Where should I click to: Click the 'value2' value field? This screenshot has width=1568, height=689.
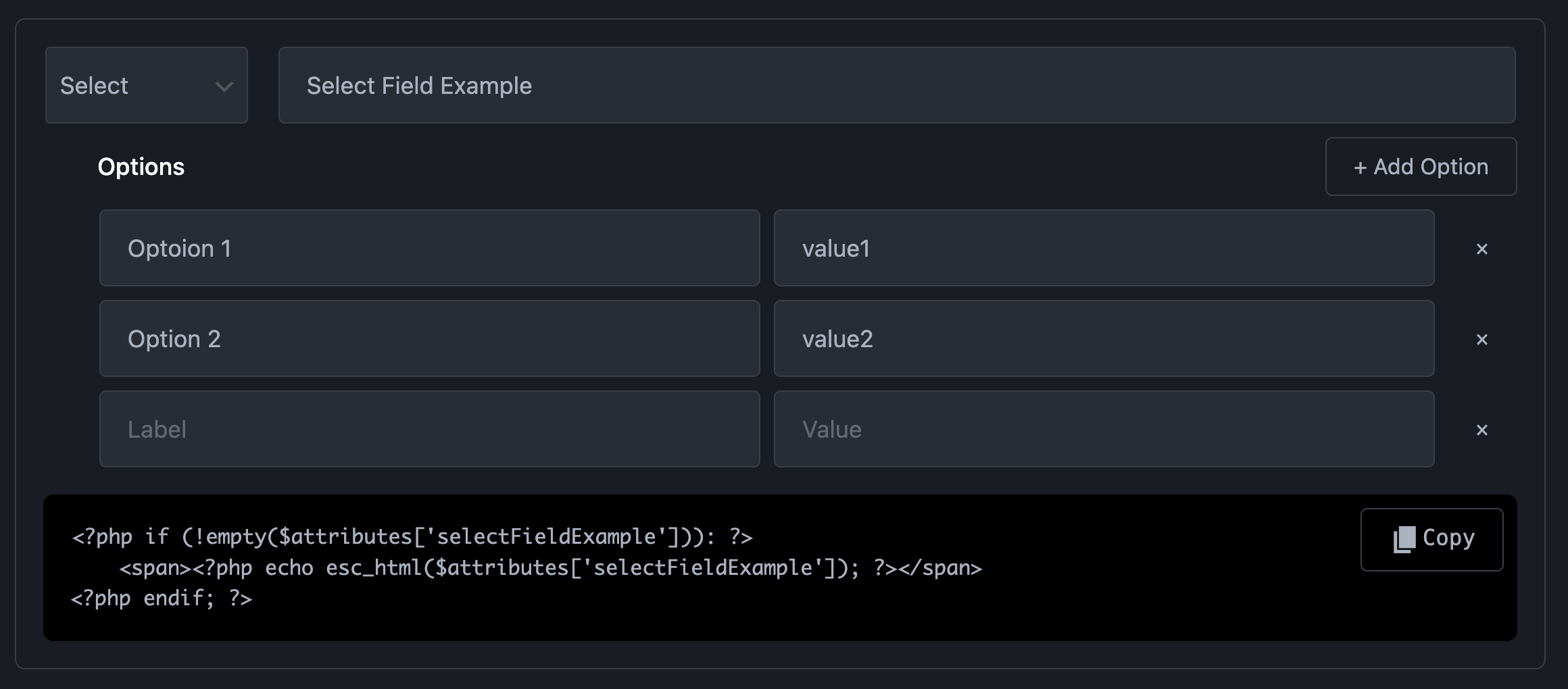[x=1104, y=339]
